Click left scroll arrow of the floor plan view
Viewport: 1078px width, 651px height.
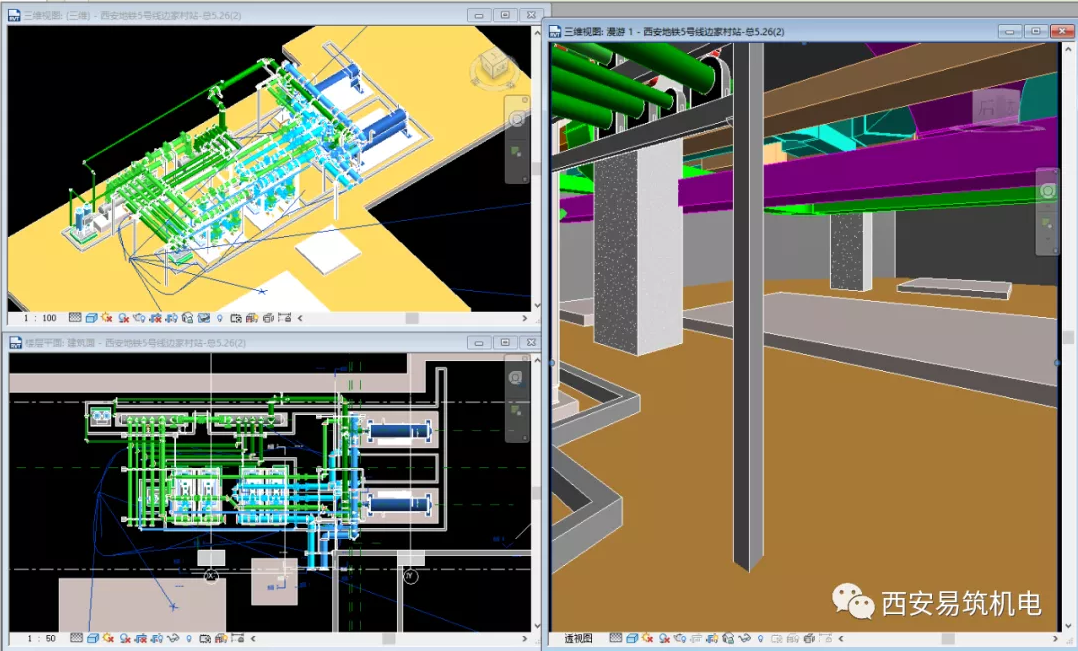point(253,639)
